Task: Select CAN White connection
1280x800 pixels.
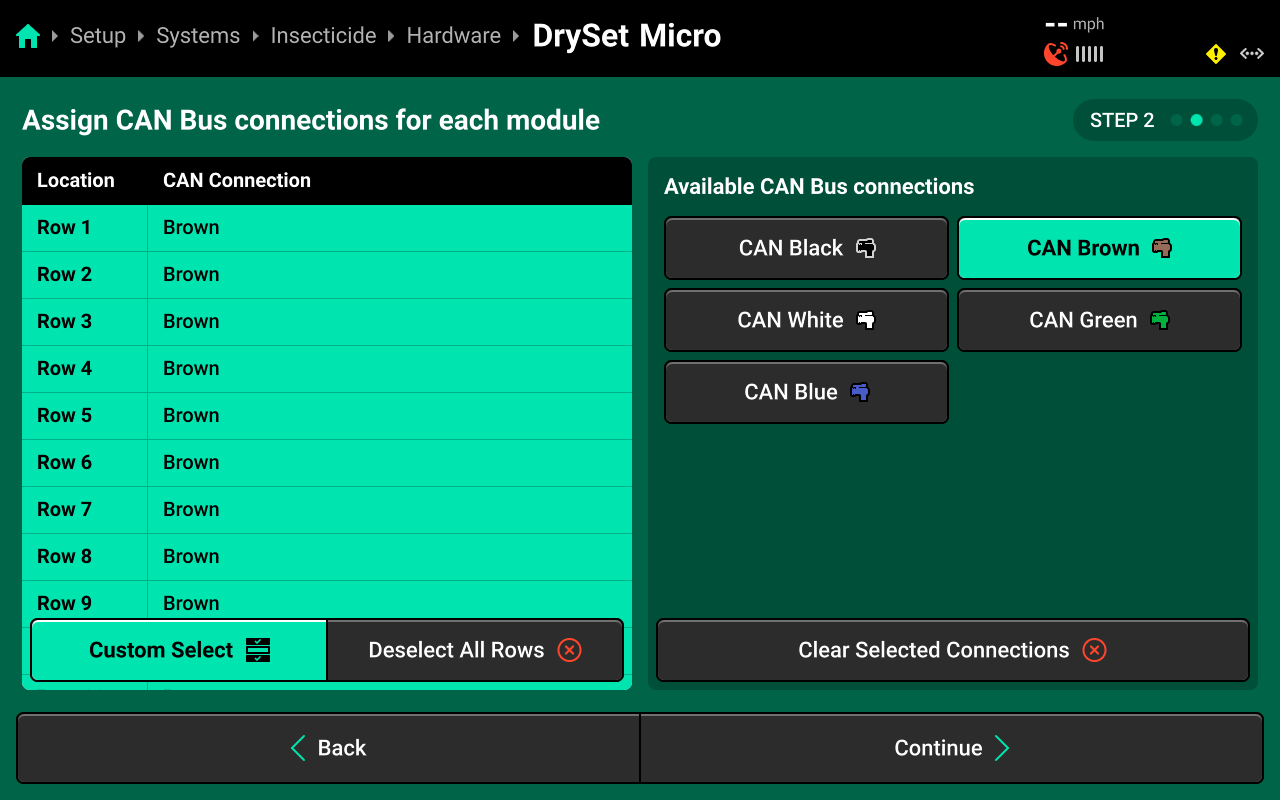Action: pos(806,320)
